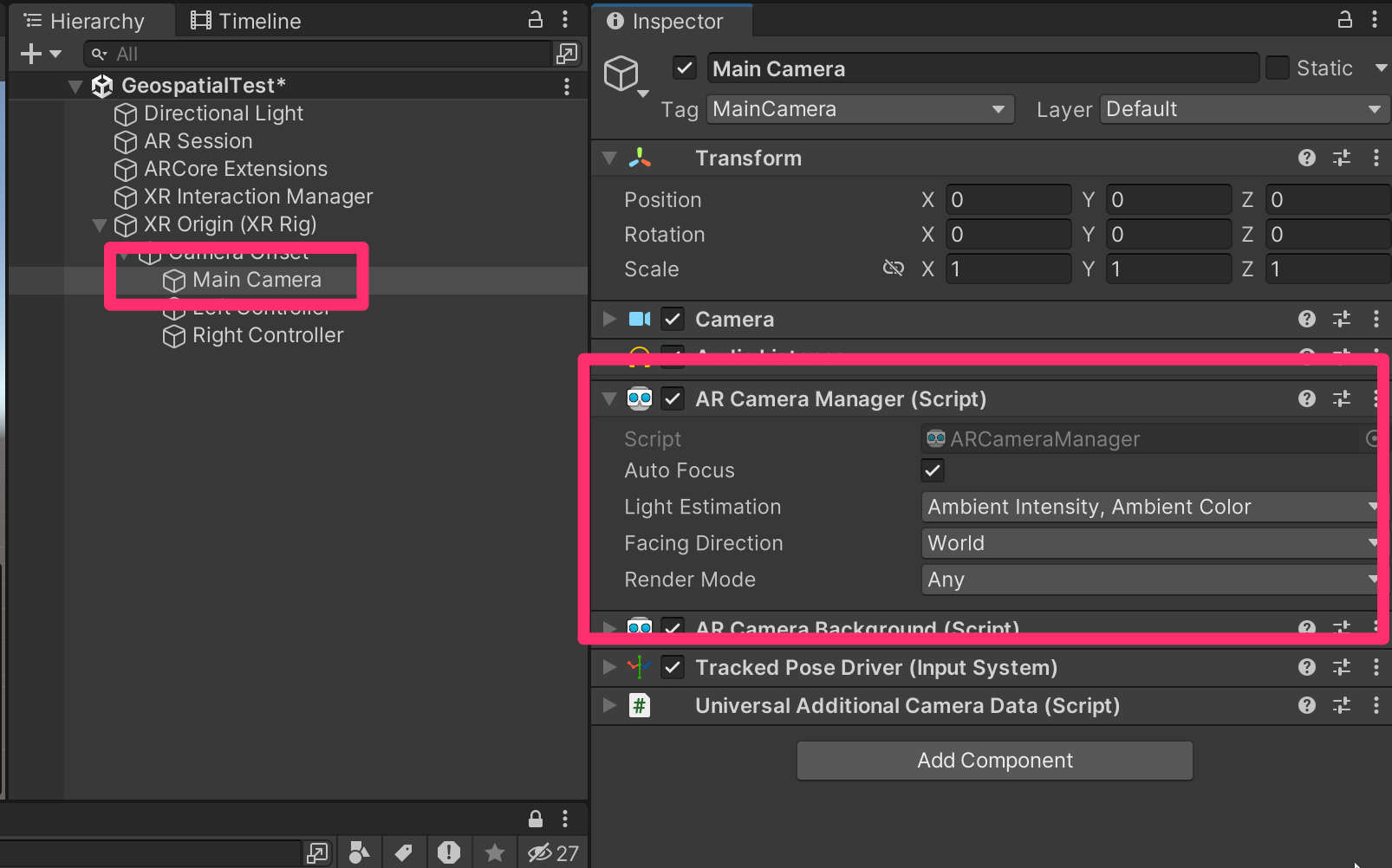1392x868 pixels.
Task: Click the favorites star icon
Action: tap(495, 853)
